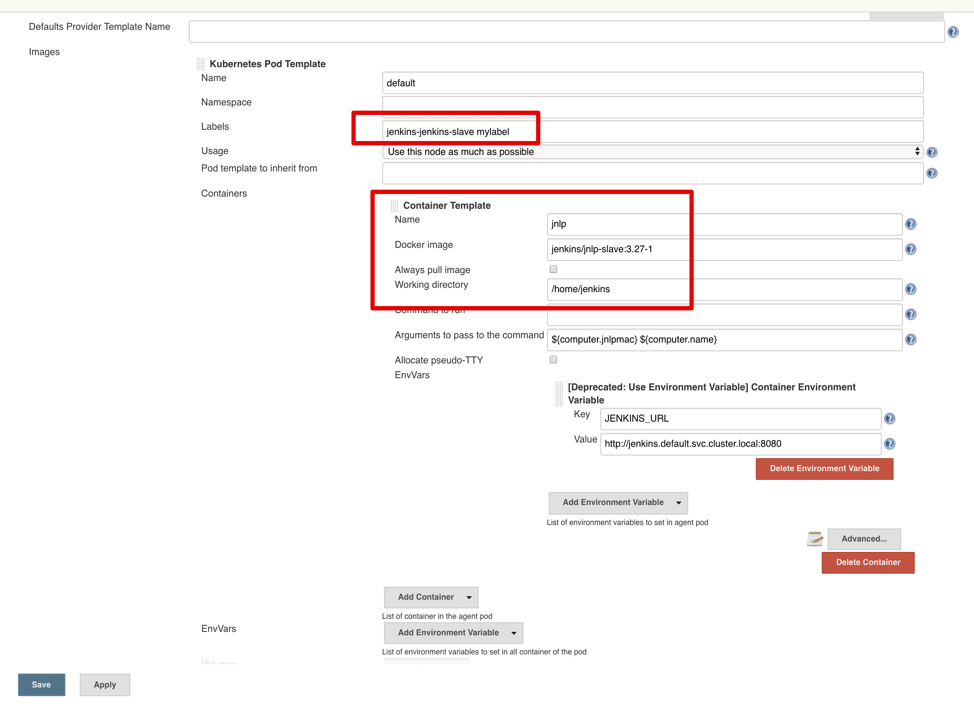Image resolution: width=974 pixels, height=704 pixels.
Task: Open help for Working directory field
Action: [911, 289]
